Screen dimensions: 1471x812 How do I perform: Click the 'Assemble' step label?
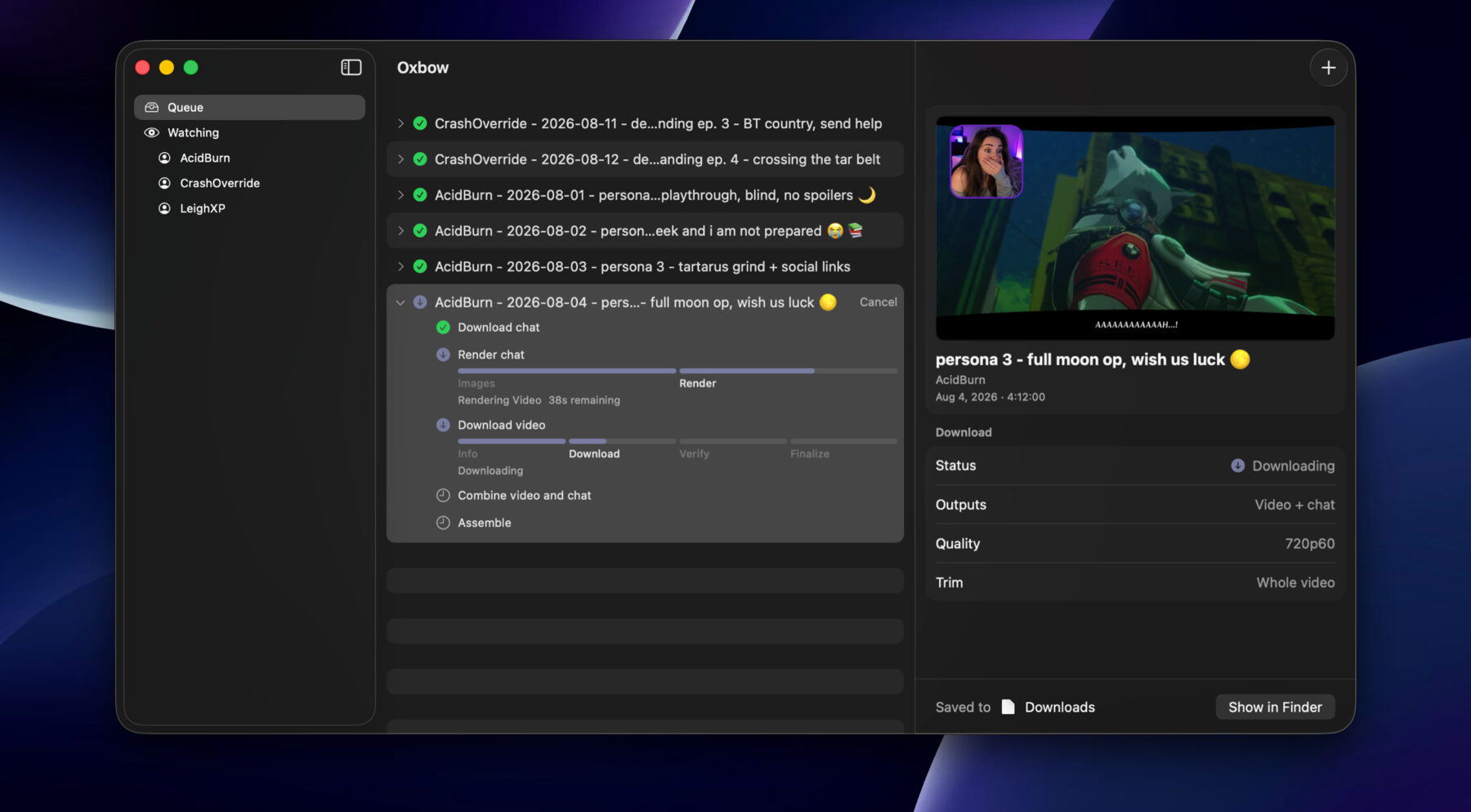[484, 523]
